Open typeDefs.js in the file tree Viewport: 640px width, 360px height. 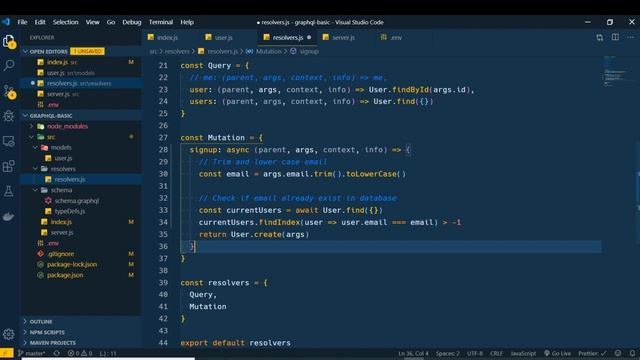tap(70, 211)
